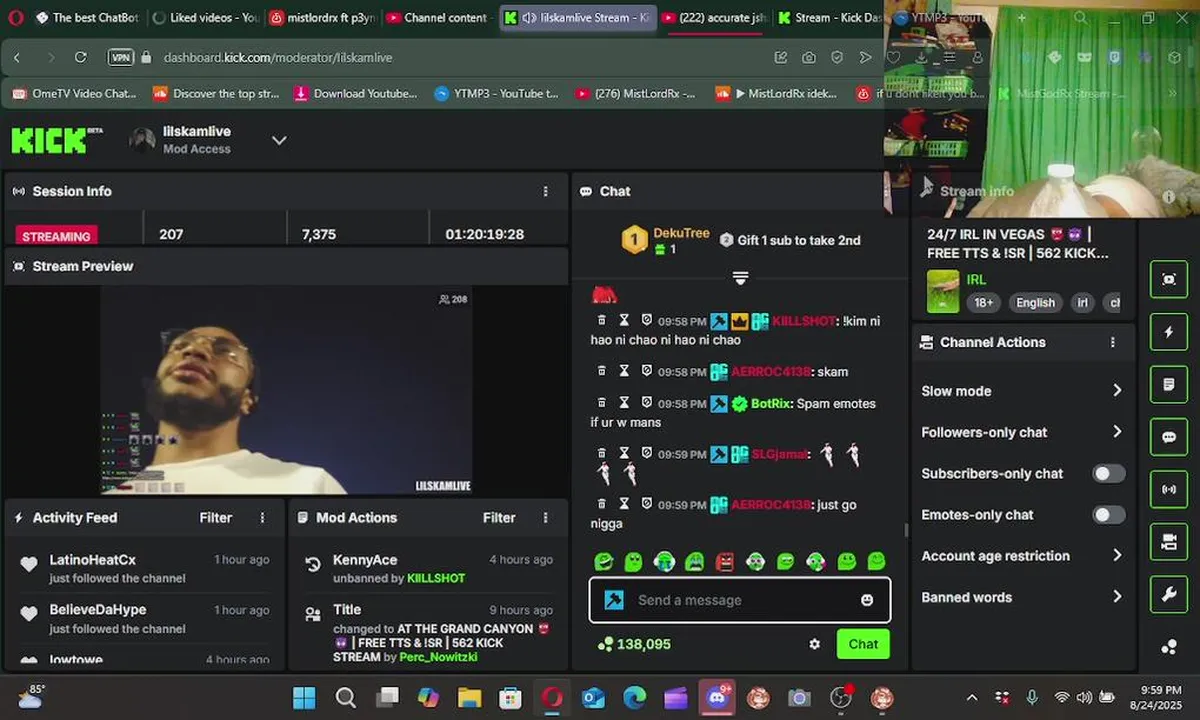This screenshot has width=1200, height=720.
Task: Click the channel actions camera sidebar icon
Action: (x=1169, y=542)
